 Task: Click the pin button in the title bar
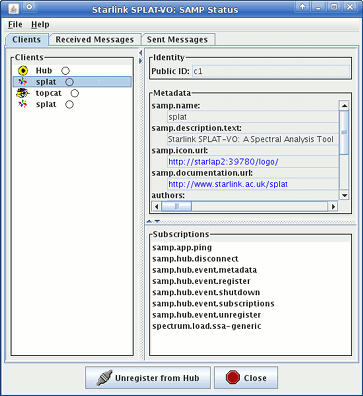pos(29,7)
